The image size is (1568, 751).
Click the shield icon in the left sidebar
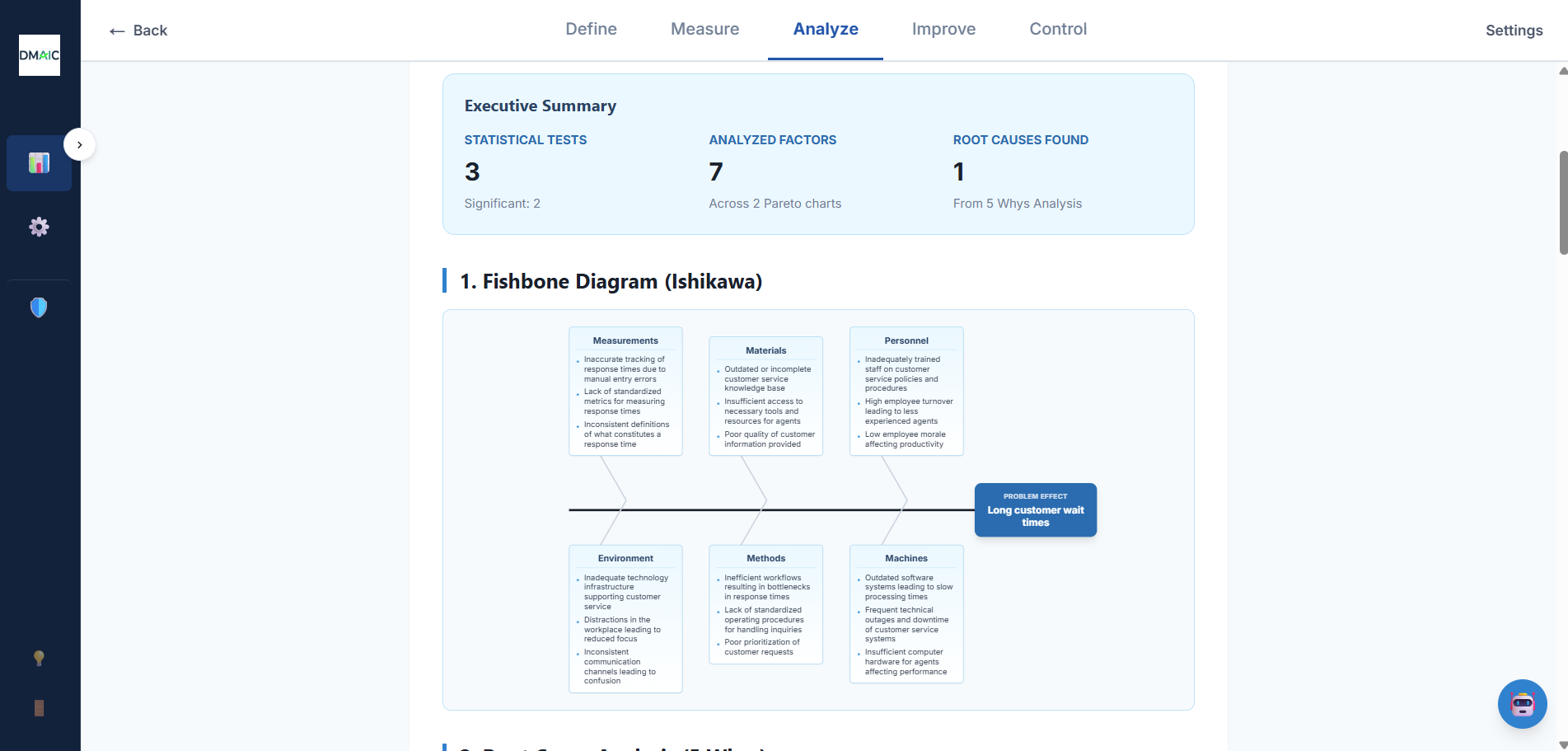[38, 307]
